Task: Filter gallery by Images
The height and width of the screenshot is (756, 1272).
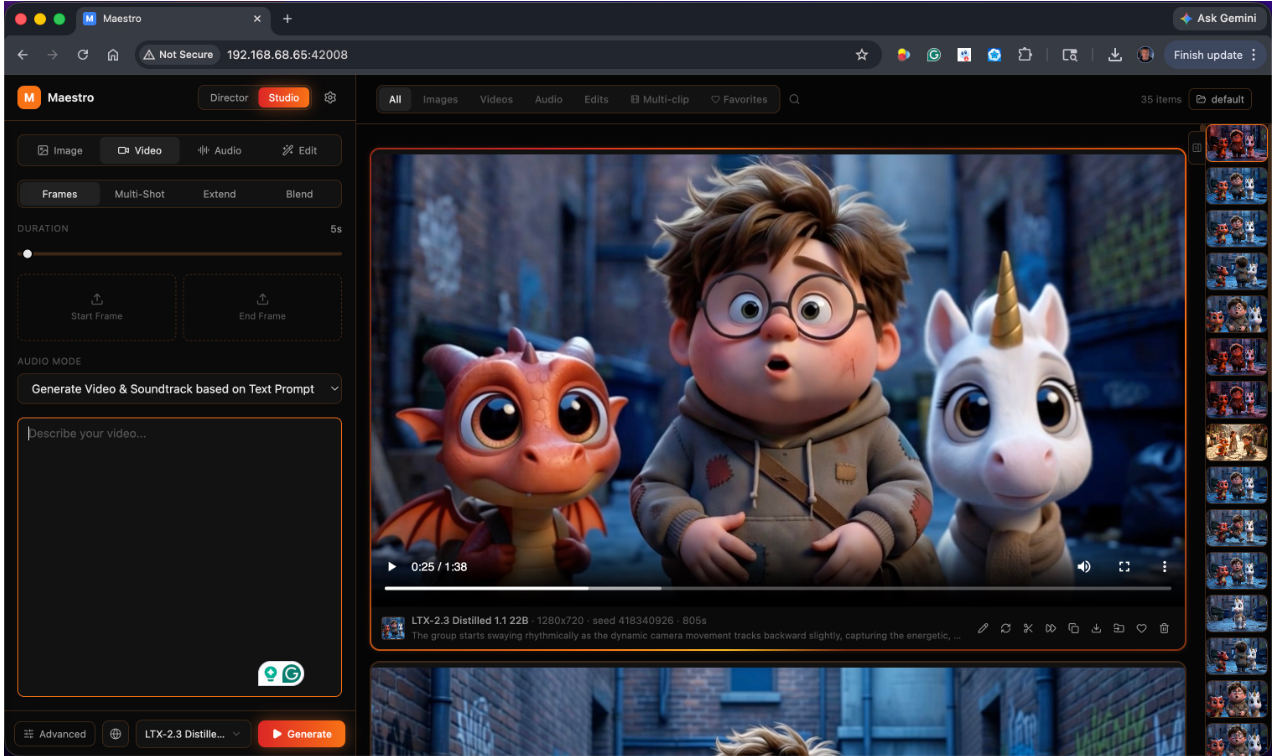Action: pos(440,99)
